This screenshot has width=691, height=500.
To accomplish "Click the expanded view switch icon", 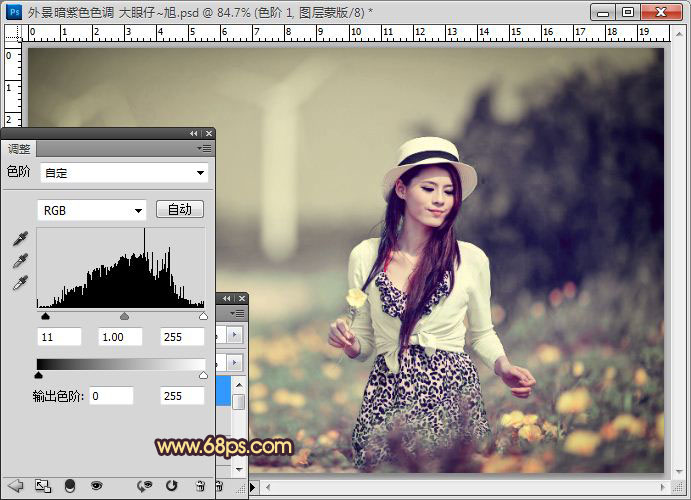I will pos(43,486).
